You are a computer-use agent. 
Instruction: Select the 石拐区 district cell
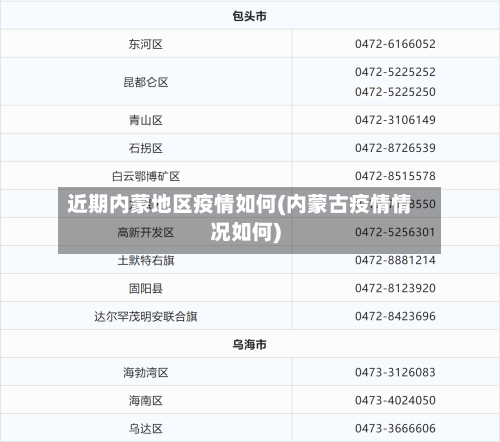[x=146, y=148]
